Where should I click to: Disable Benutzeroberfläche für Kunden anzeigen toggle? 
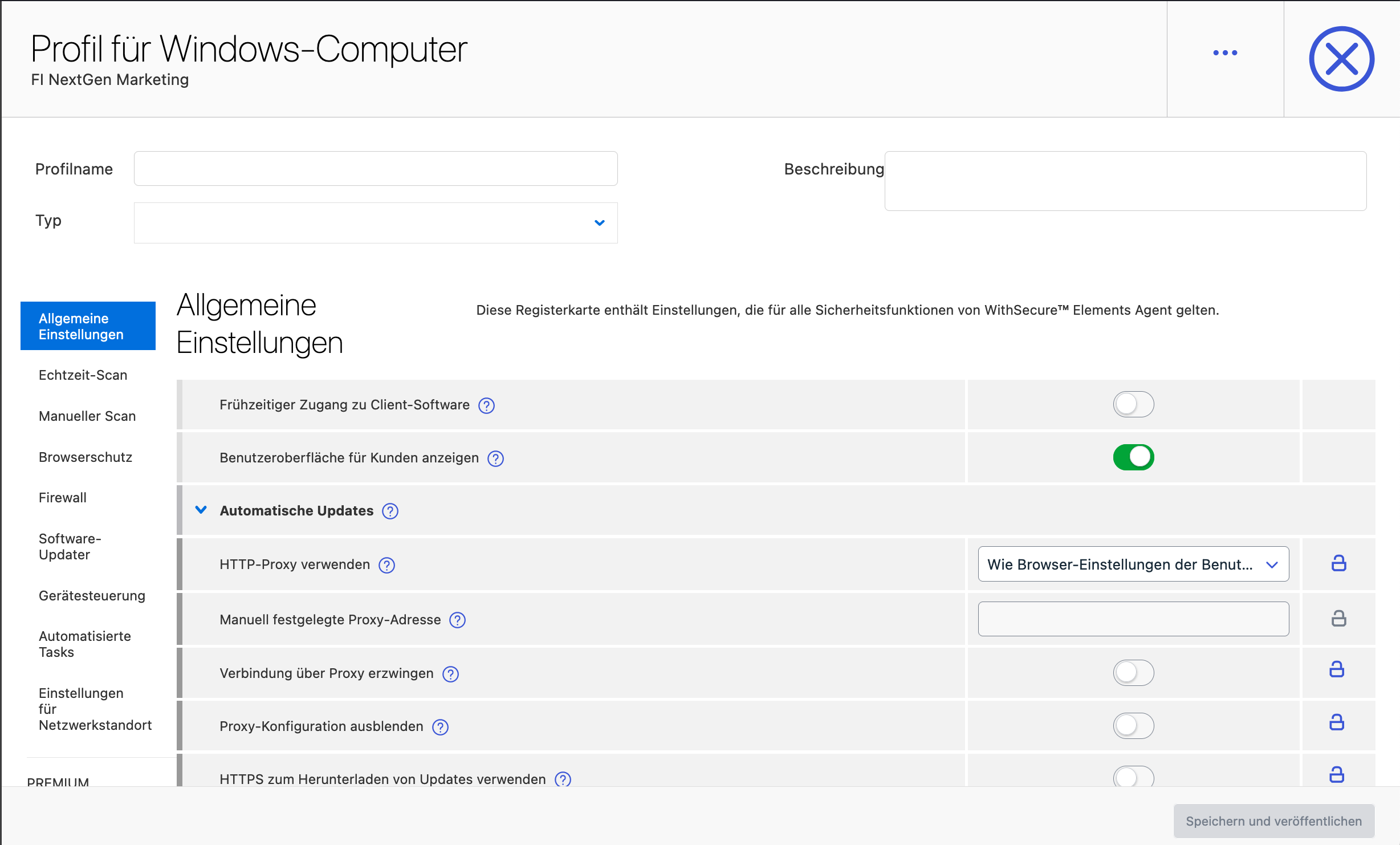pos(1133,457)
